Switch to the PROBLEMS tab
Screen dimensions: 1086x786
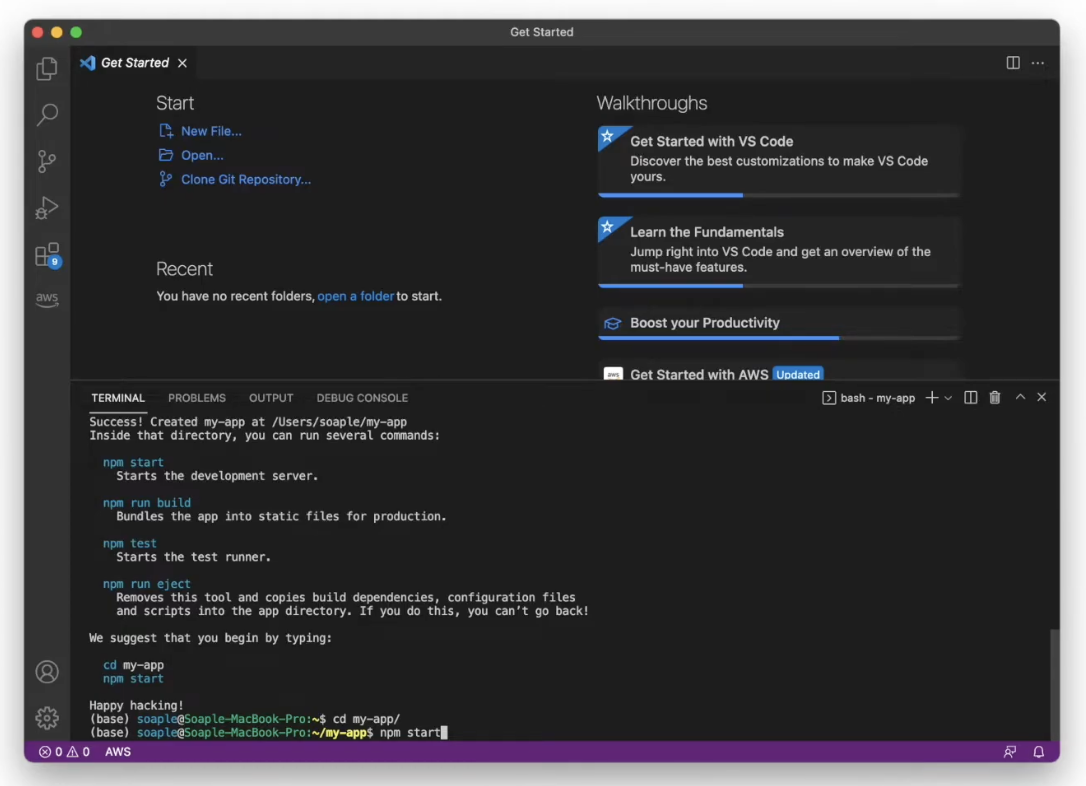pyautogui.click(x=197, y=398)
